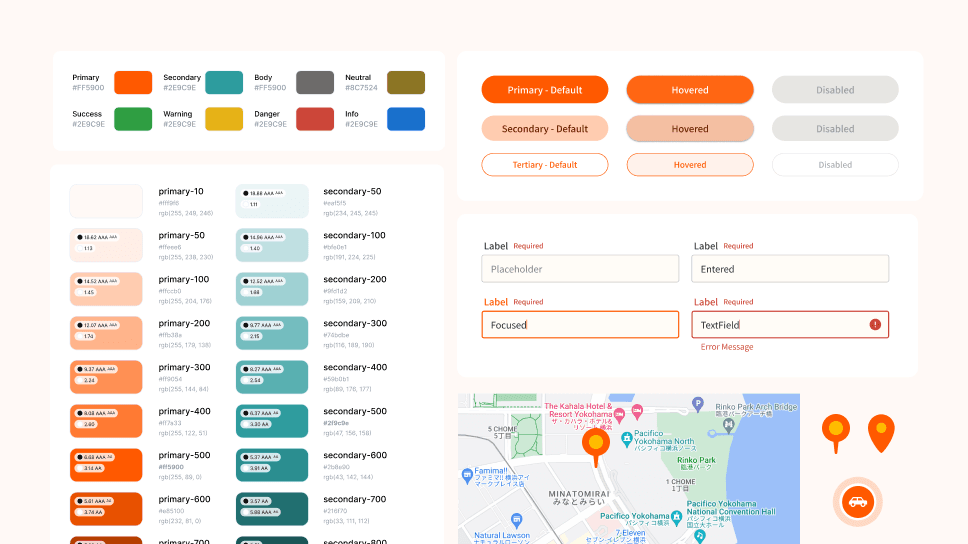
Task: Click the secondary-400 color swatch
Action: [272, 377]
